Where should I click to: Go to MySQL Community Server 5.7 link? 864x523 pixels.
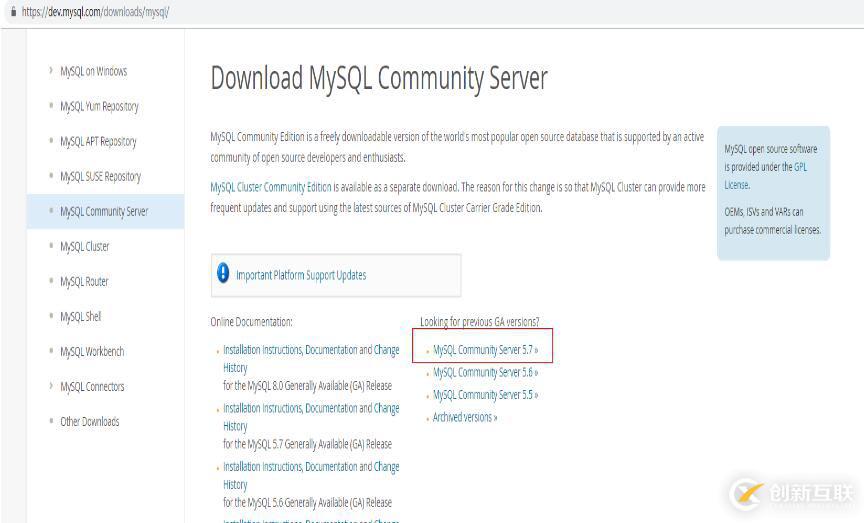point(485,350)
